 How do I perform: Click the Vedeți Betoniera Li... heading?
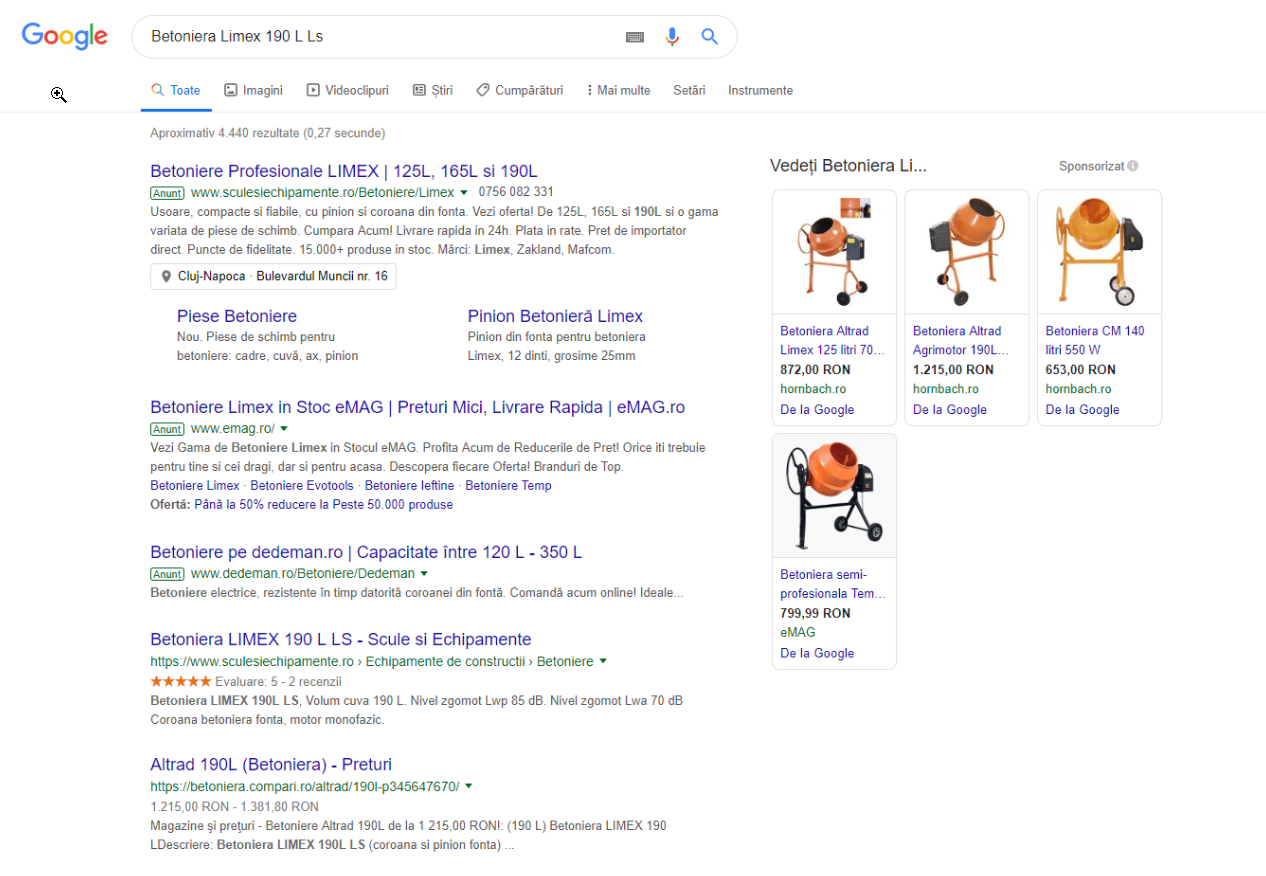point(848,166)
